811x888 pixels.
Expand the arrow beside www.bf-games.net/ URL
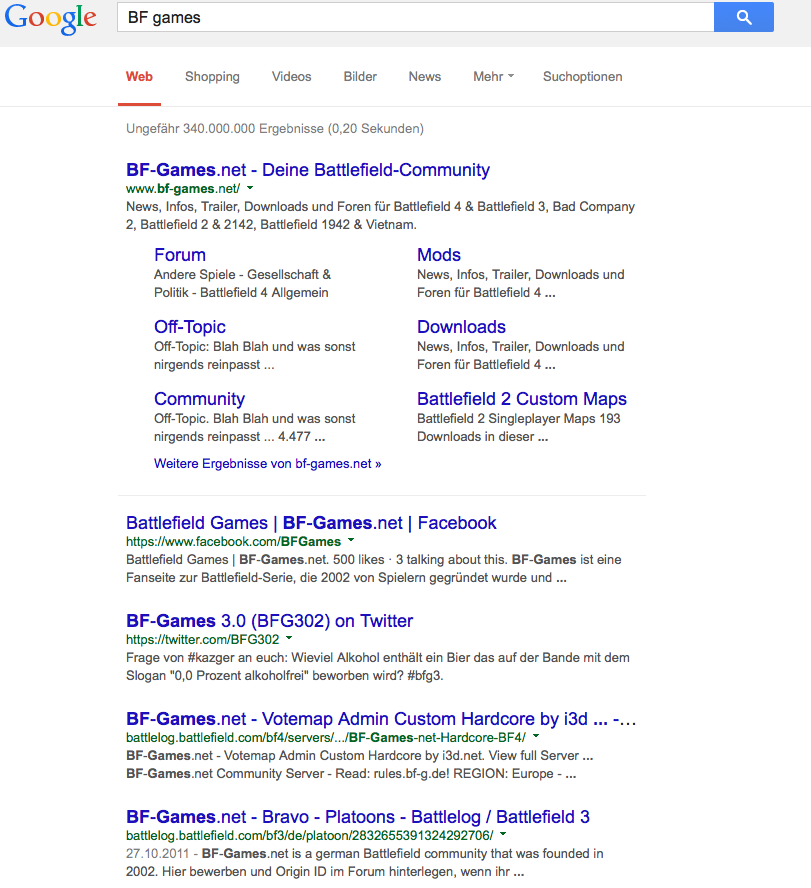(250, 187)
